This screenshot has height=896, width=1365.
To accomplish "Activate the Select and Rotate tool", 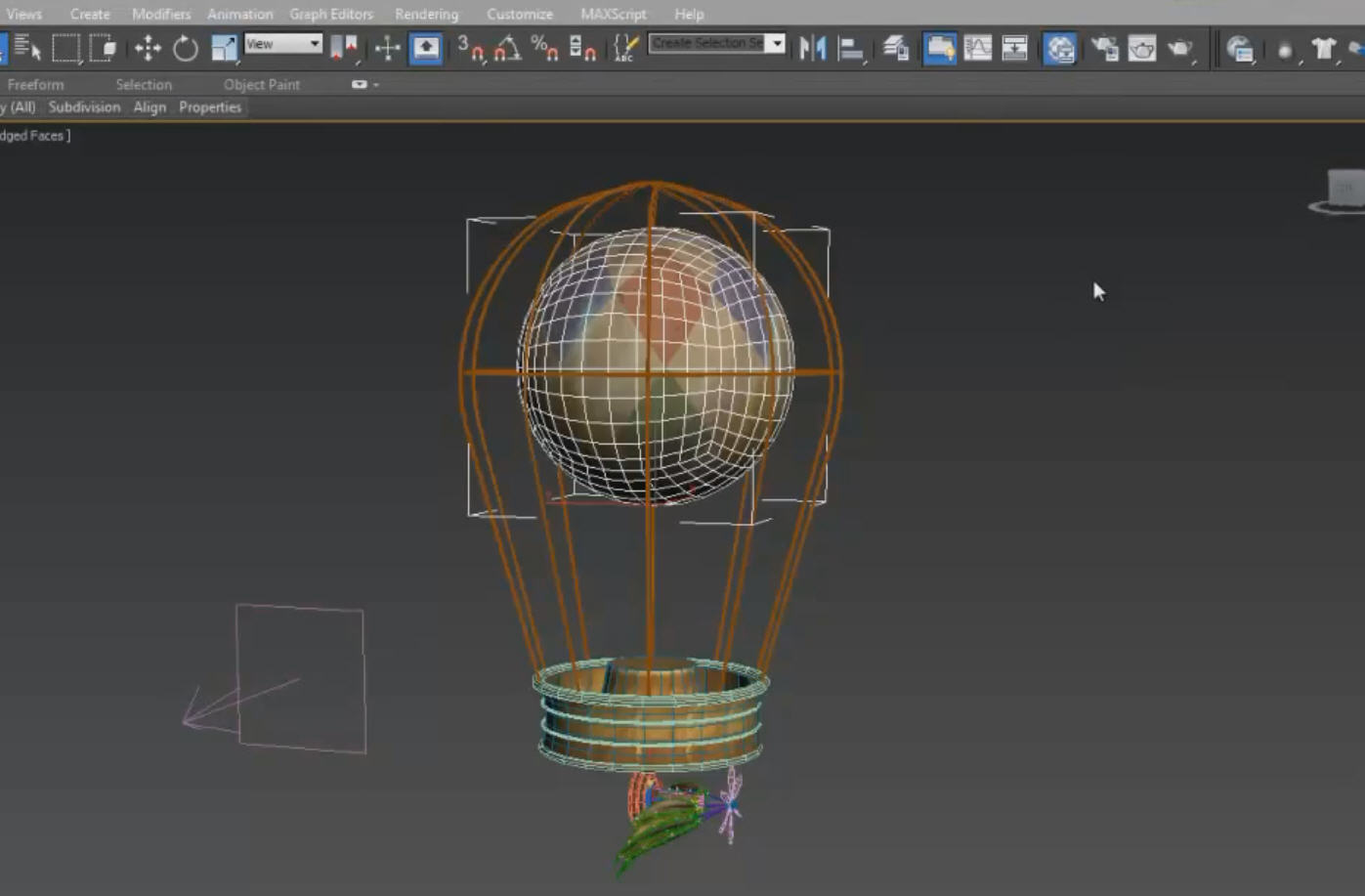I will (185, 47).
